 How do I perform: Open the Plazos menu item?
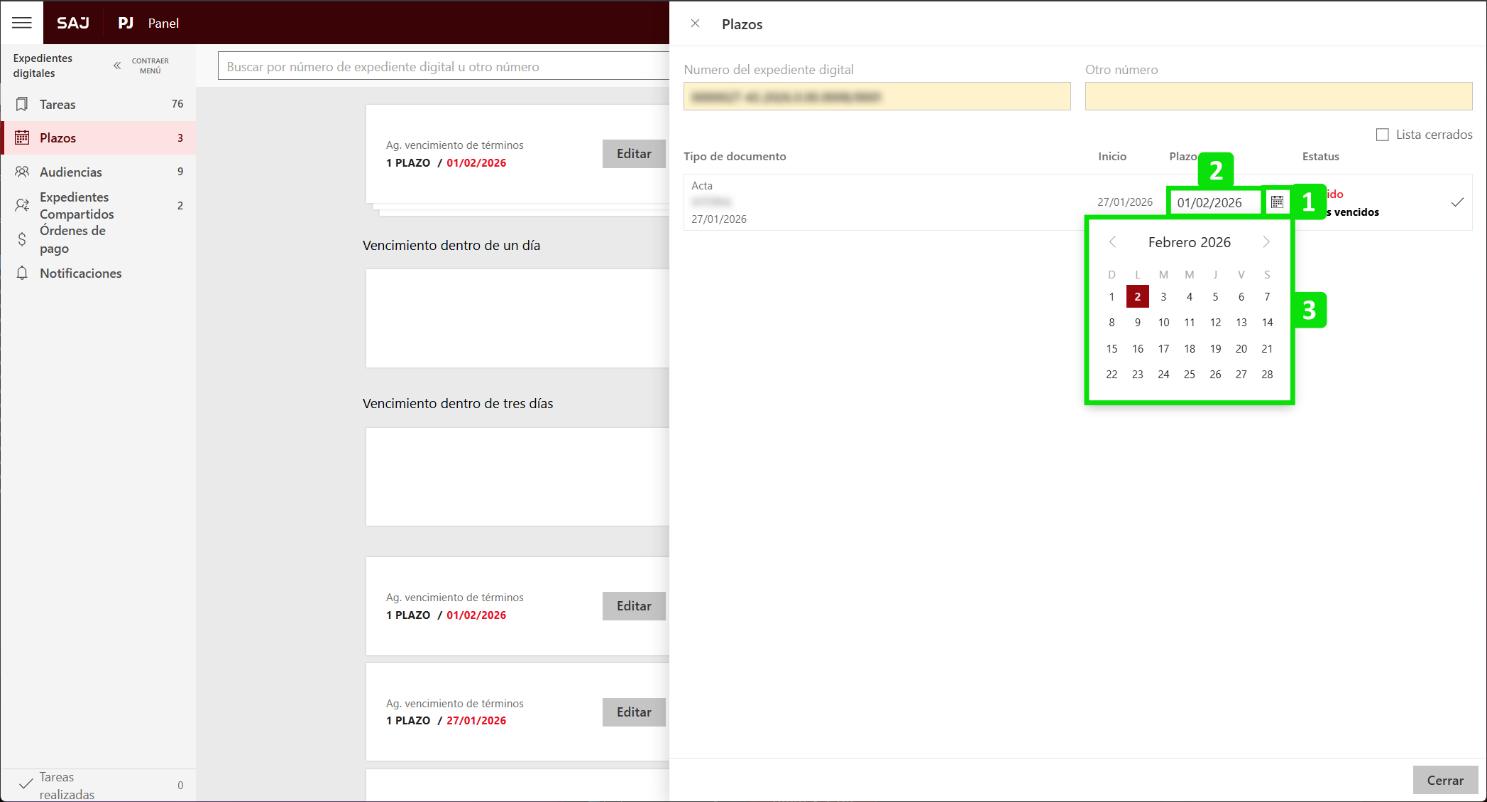tap(58, 138)
